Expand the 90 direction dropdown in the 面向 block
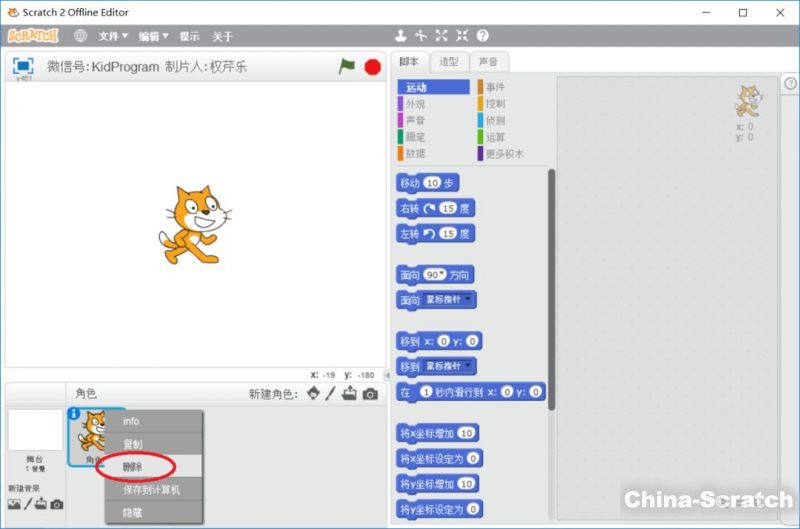Screen dimensions: 800x529 pyautogui.click(x=435, y=274)
